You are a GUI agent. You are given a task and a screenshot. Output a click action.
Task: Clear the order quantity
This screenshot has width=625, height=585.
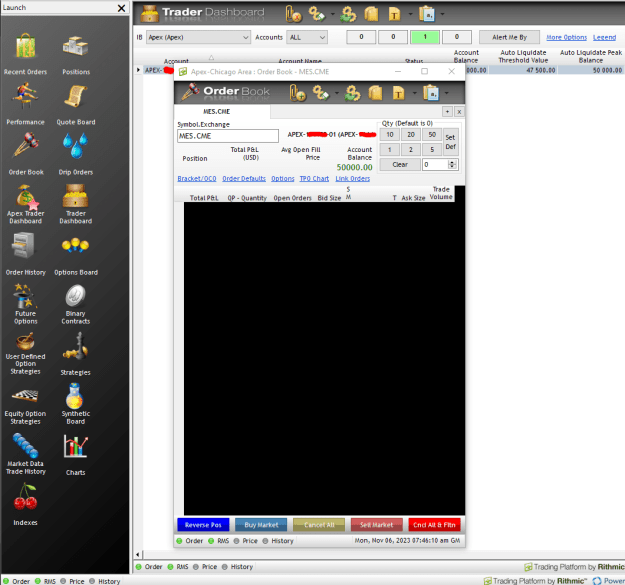click(x=400, y=165)
